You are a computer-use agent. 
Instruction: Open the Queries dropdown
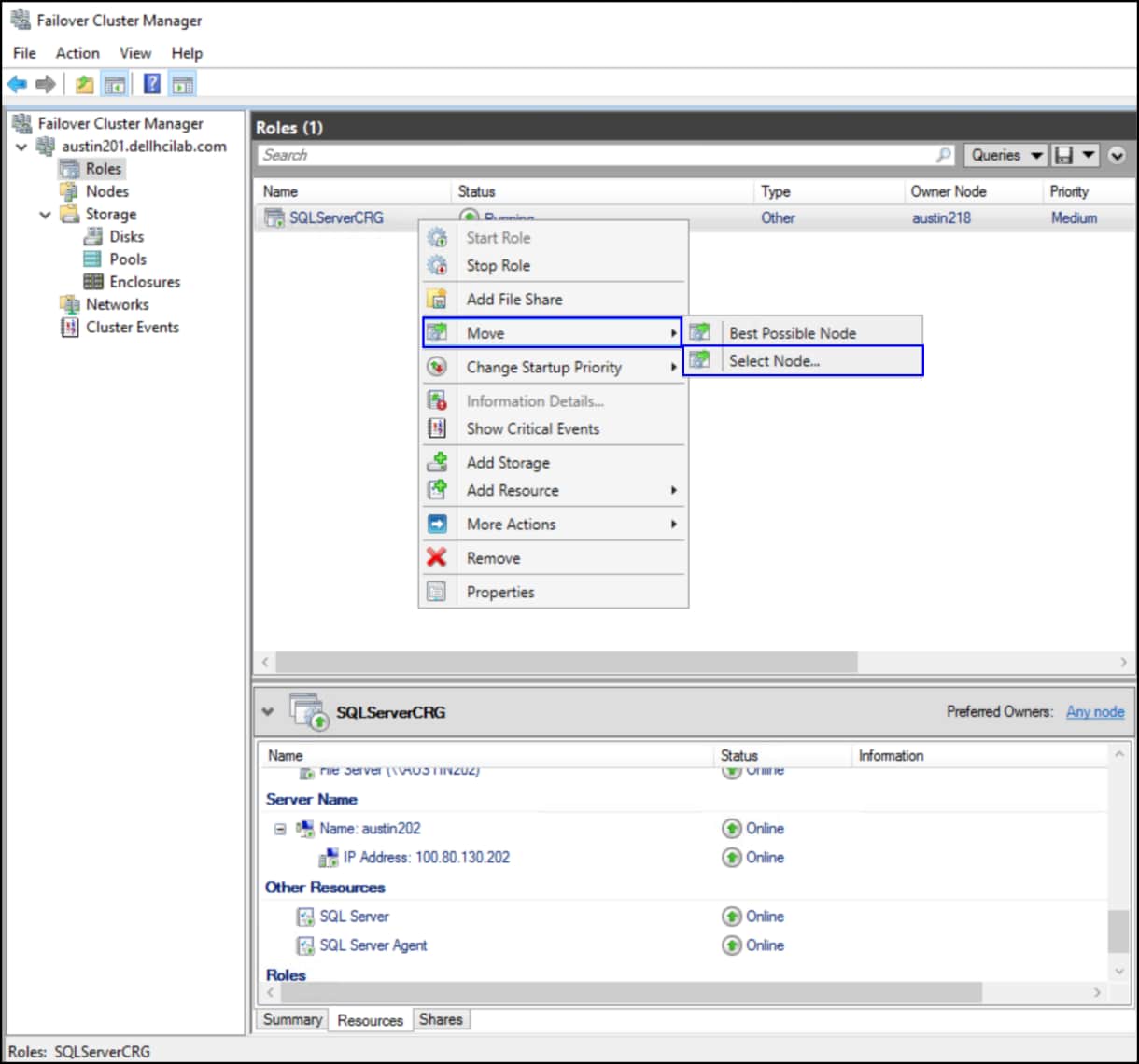point(1005,155)
